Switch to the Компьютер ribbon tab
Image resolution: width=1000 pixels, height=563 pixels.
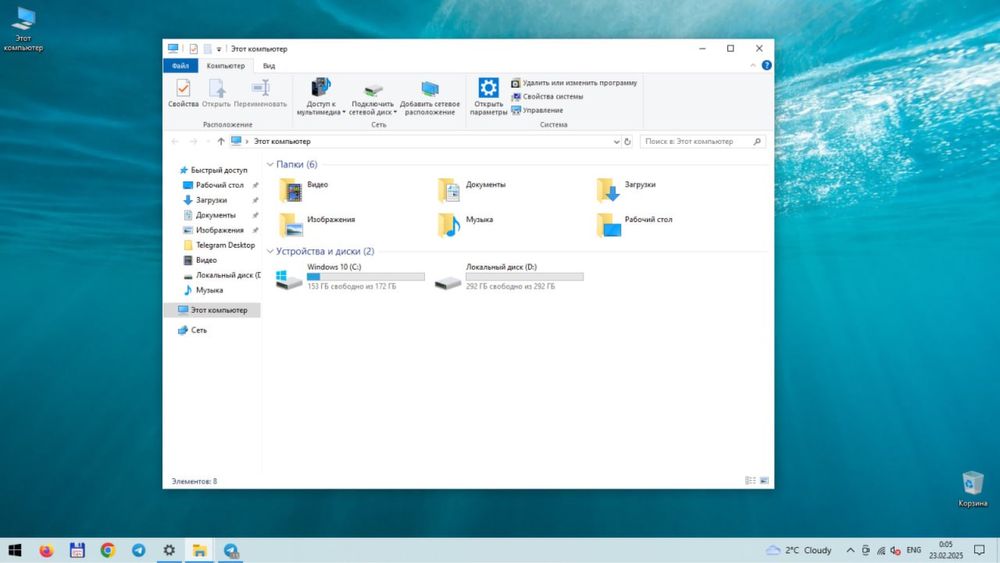click(x=226, y=66)
